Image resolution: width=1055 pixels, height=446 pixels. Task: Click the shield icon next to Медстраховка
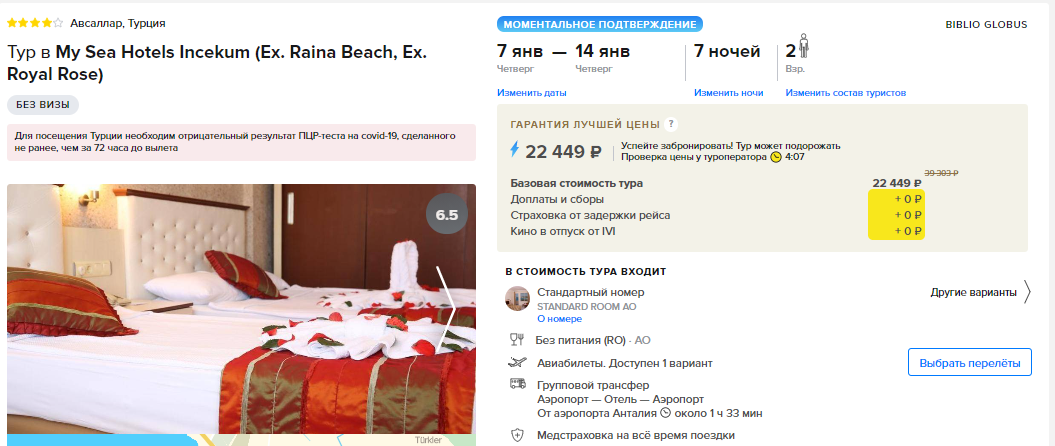[517, 435]
